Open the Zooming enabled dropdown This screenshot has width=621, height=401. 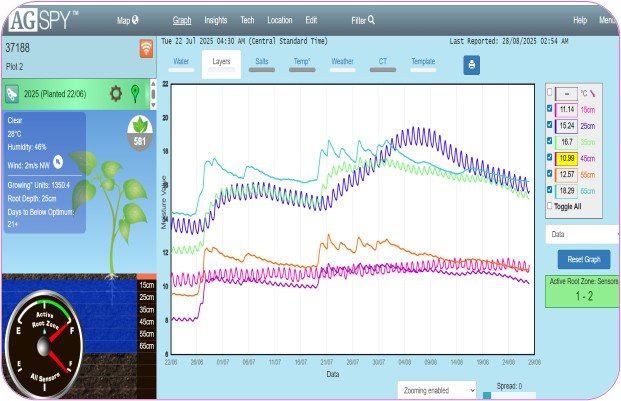(436, 389)
